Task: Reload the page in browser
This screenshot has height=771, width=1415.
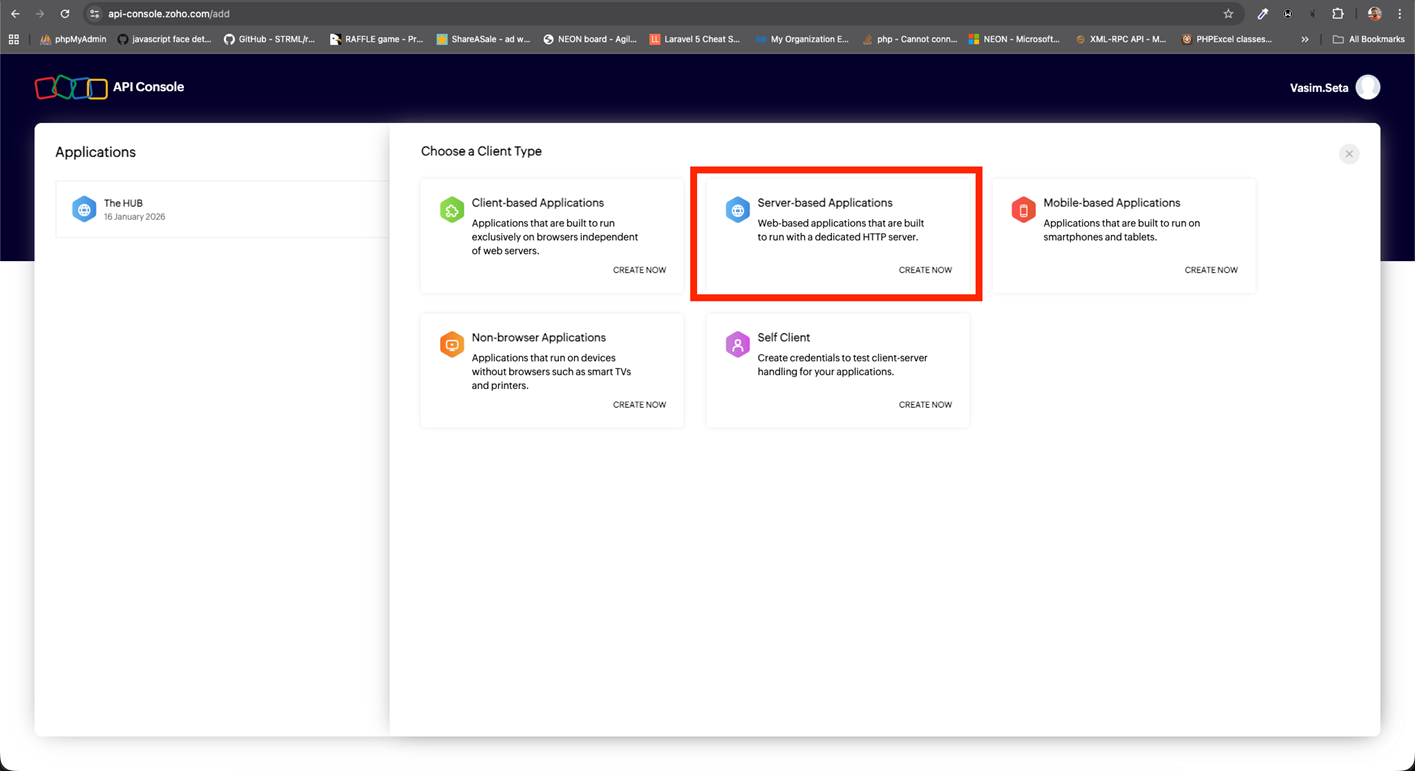Action: pos(65,14)
